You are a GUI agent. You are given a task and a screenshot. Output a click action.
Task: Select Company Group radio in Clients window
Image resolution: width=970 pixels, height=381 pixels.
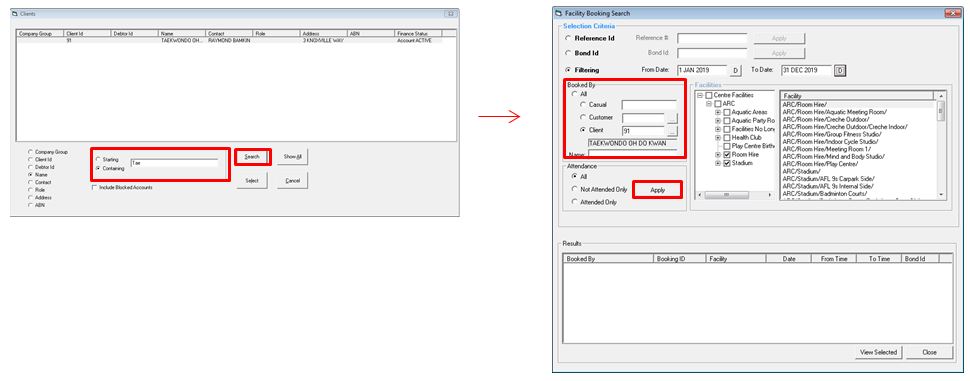pos(30,152)
